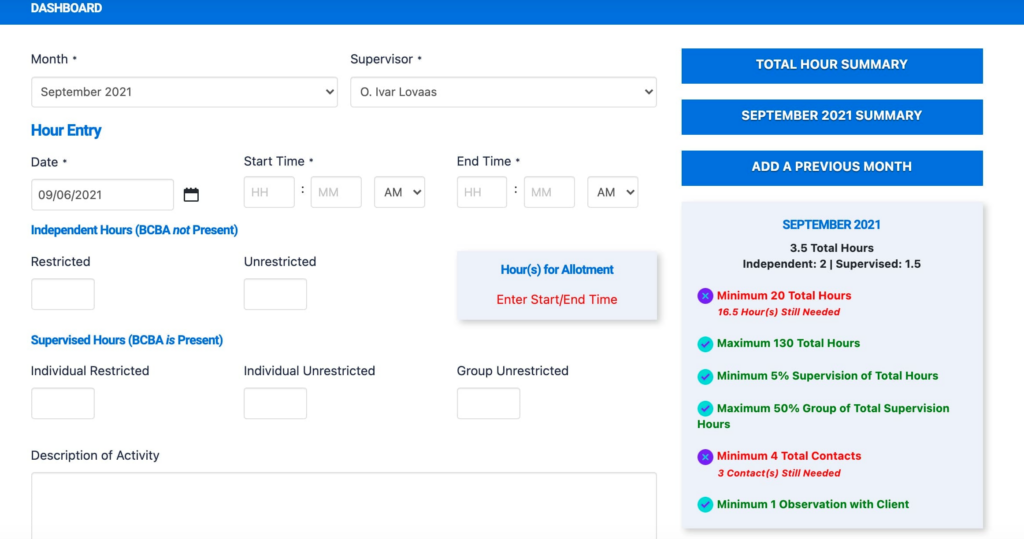This screenshot has width=1024, height=539.
Task: Click the Minimum 1 Observation checkmark icon
Action: point(705,505)
